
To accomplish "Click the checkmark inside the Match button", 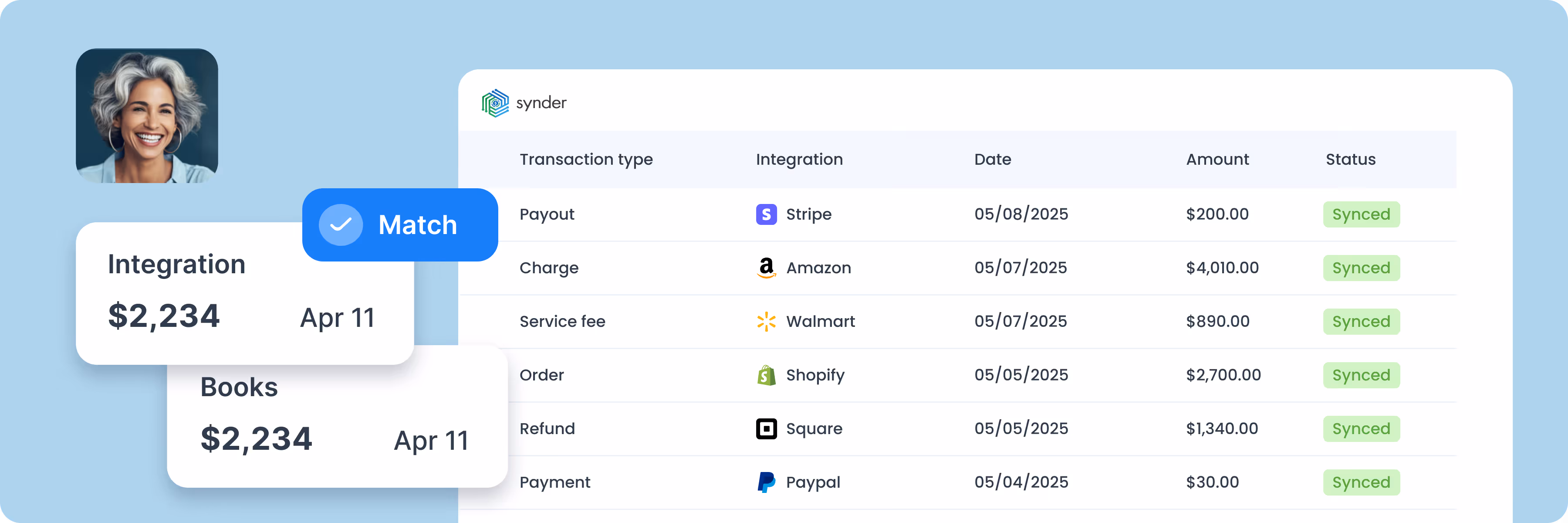I will [x=341, y=224].
